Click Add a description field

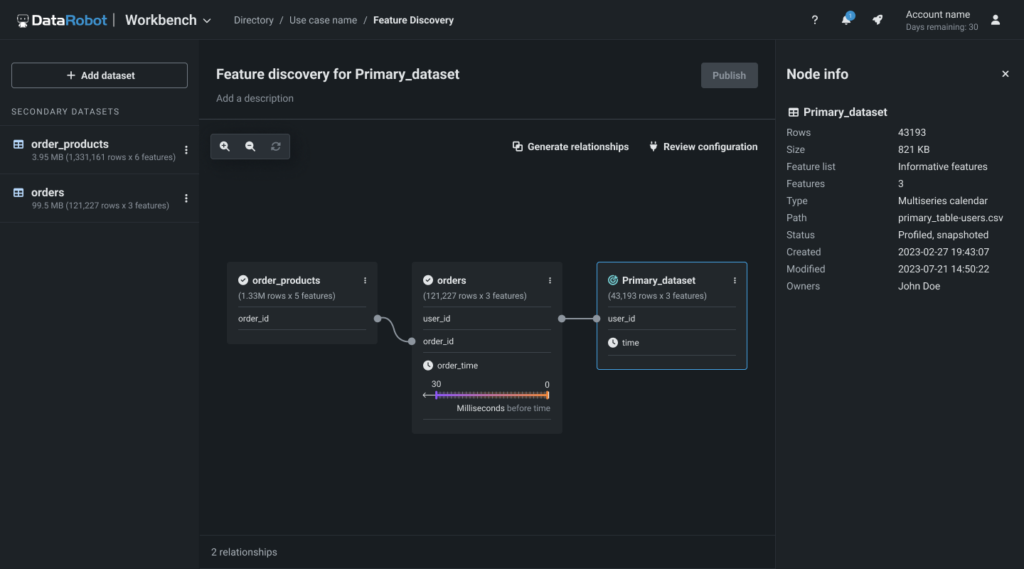point(255,98)
